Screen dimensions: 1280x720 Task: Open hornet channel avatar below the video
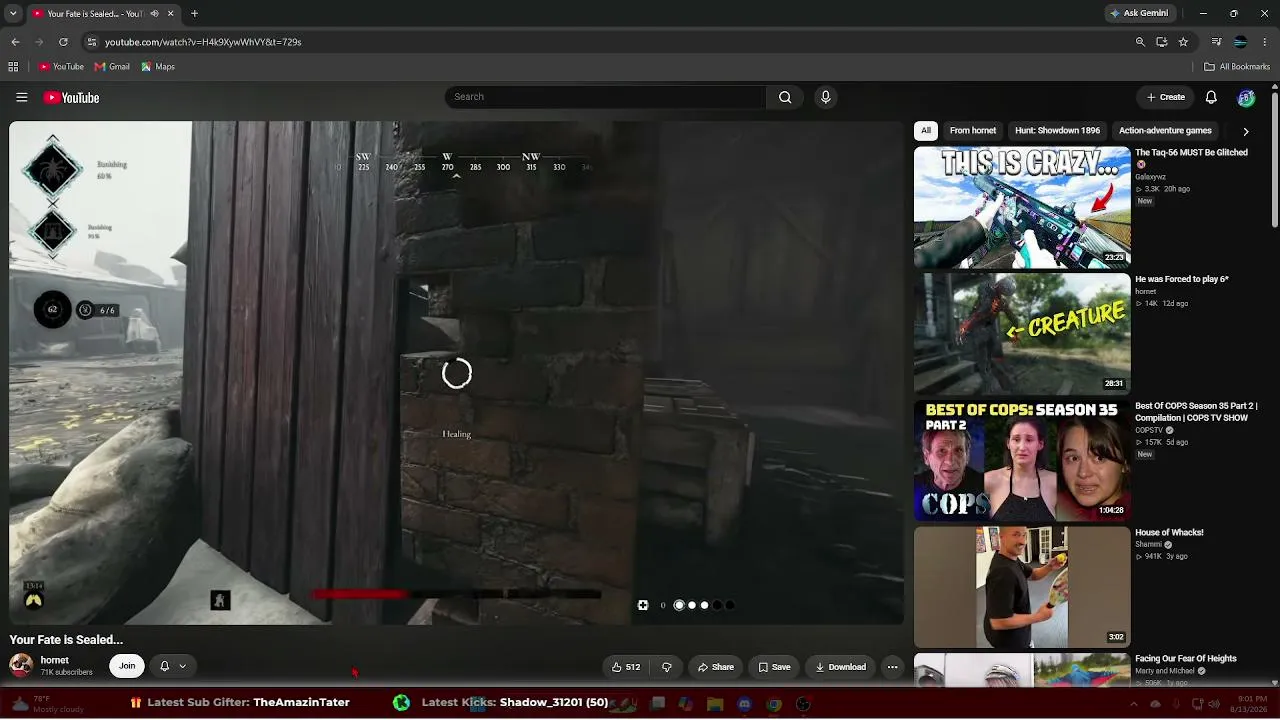[x=21, y=665]
